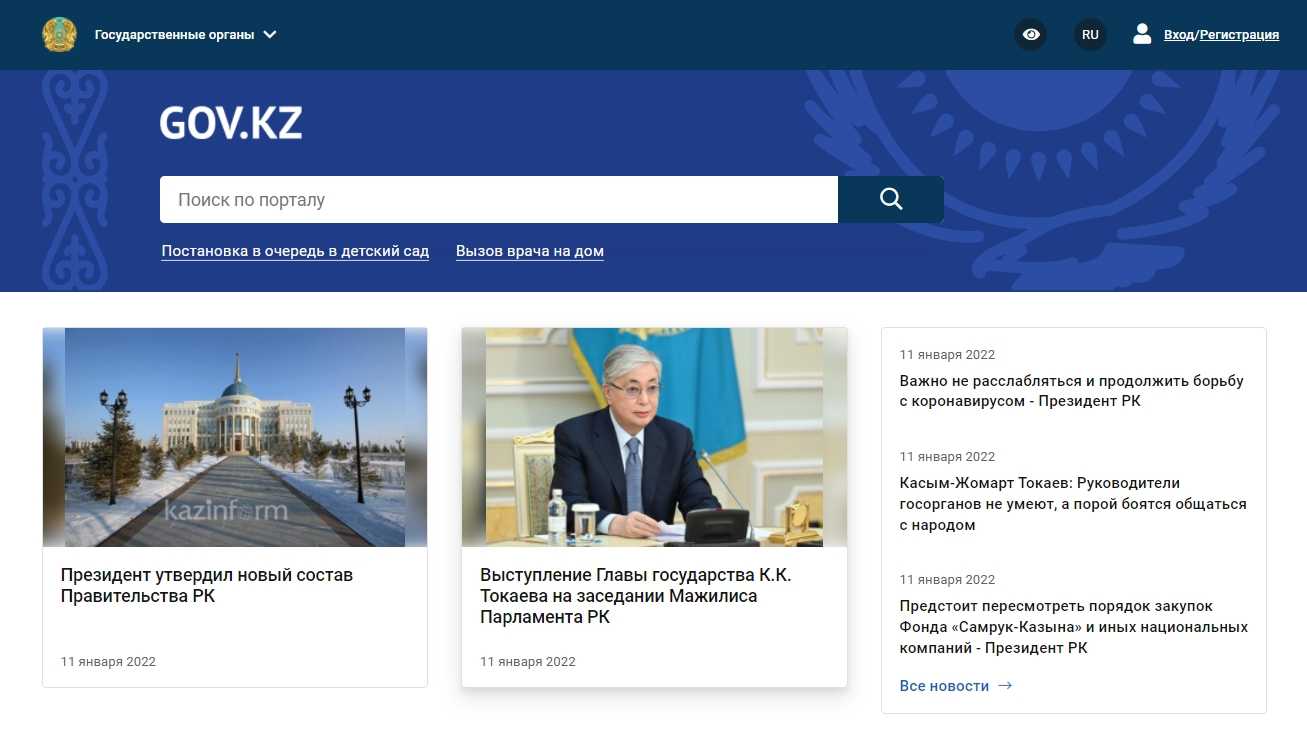Open the RU language selector
This screenshot has height=736, width=1307.
(x=1090, y=35)
